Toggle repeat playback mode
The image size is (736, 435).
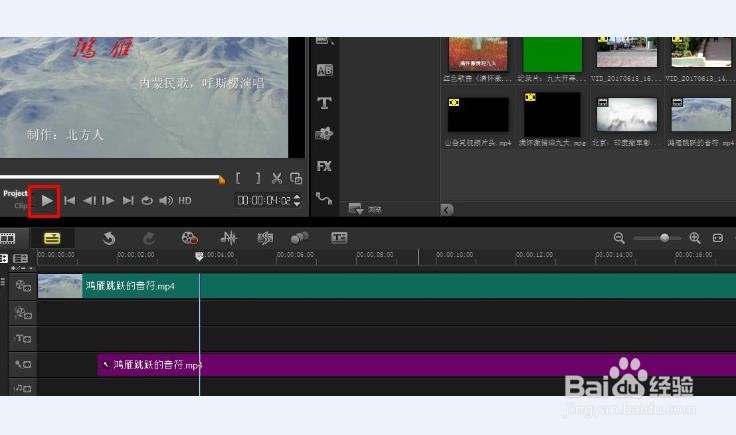click(x=147, y=201)
